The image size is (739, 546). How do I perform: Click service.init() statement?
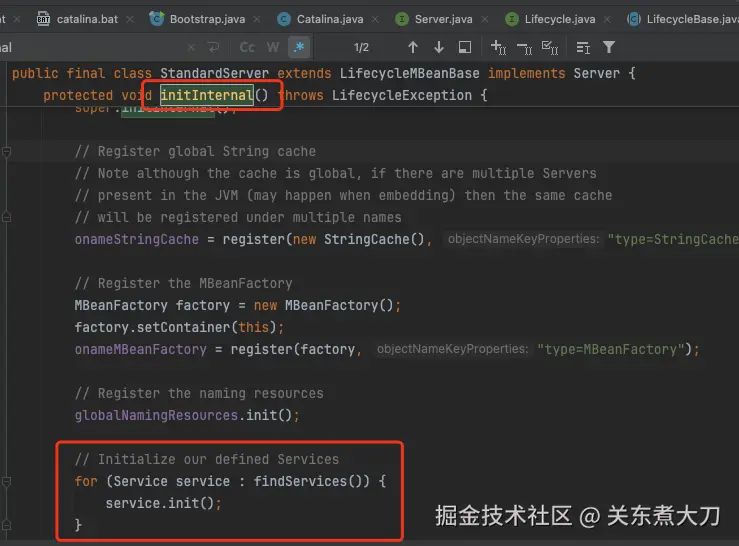click(163, 504)
